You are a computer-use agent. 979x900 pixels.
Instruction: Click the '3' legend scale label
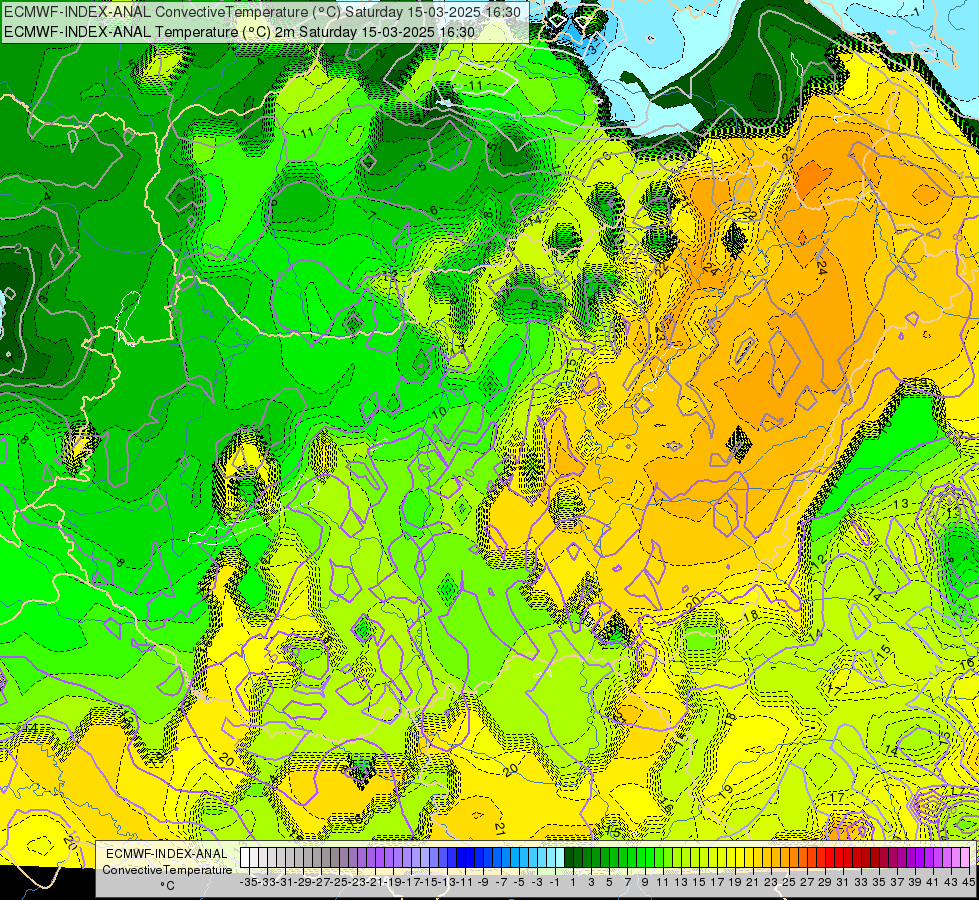(x=591, y=883)
